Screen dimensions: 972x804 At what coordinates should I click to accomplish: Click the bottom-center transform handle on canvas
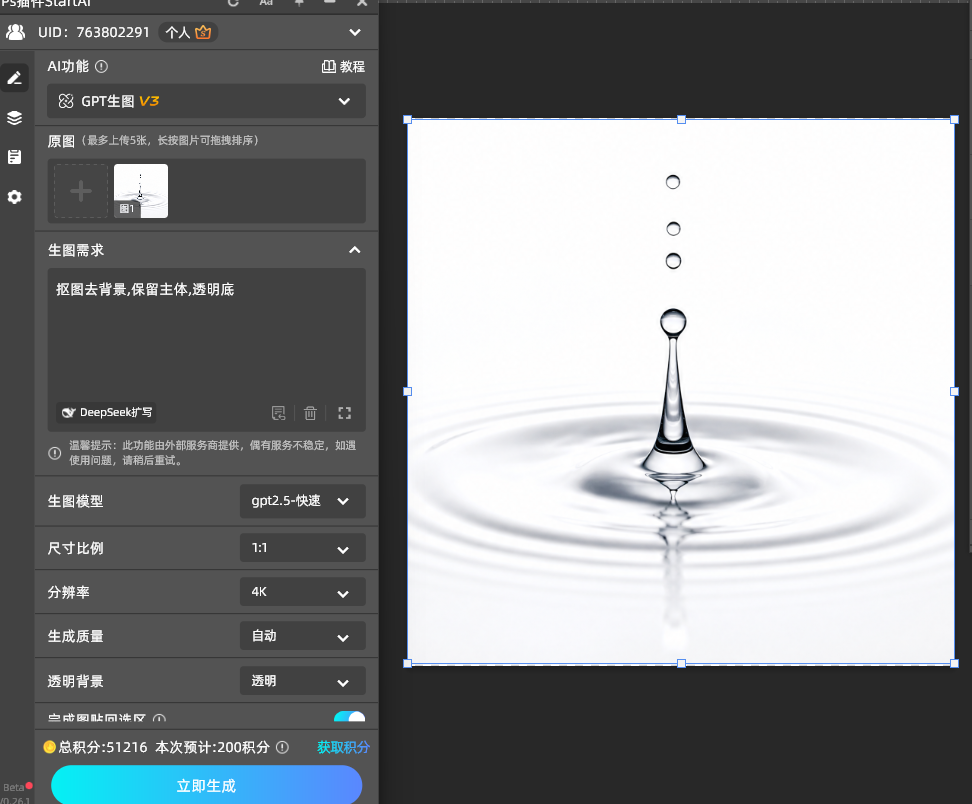pyautogui.click(x=681, y=663)
